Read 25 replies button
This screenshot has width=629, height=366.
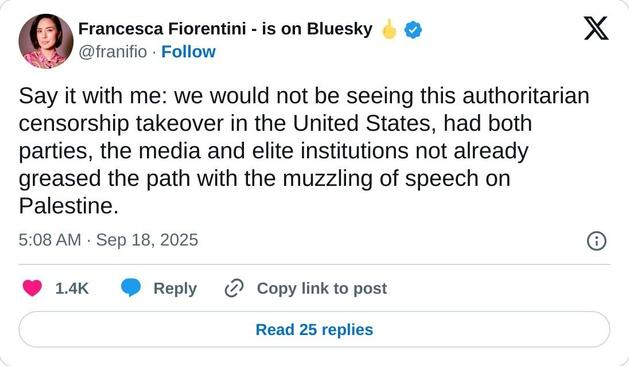click(314, 329)
